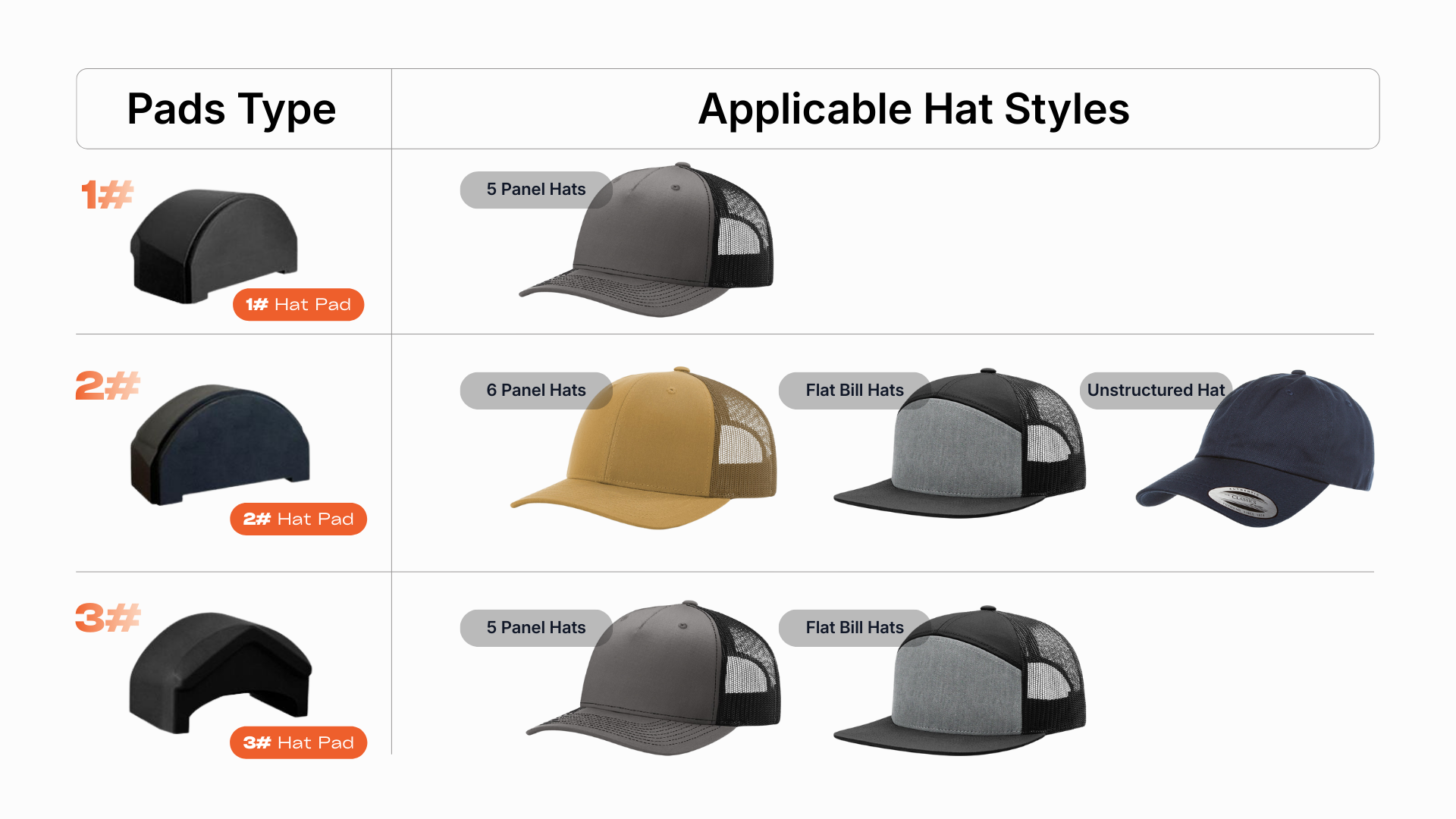Toggle the 1# Hat Pad orange badge
Image resolution: width=1456 pixels, height=819 pixels.
click(x=298, y=304)
